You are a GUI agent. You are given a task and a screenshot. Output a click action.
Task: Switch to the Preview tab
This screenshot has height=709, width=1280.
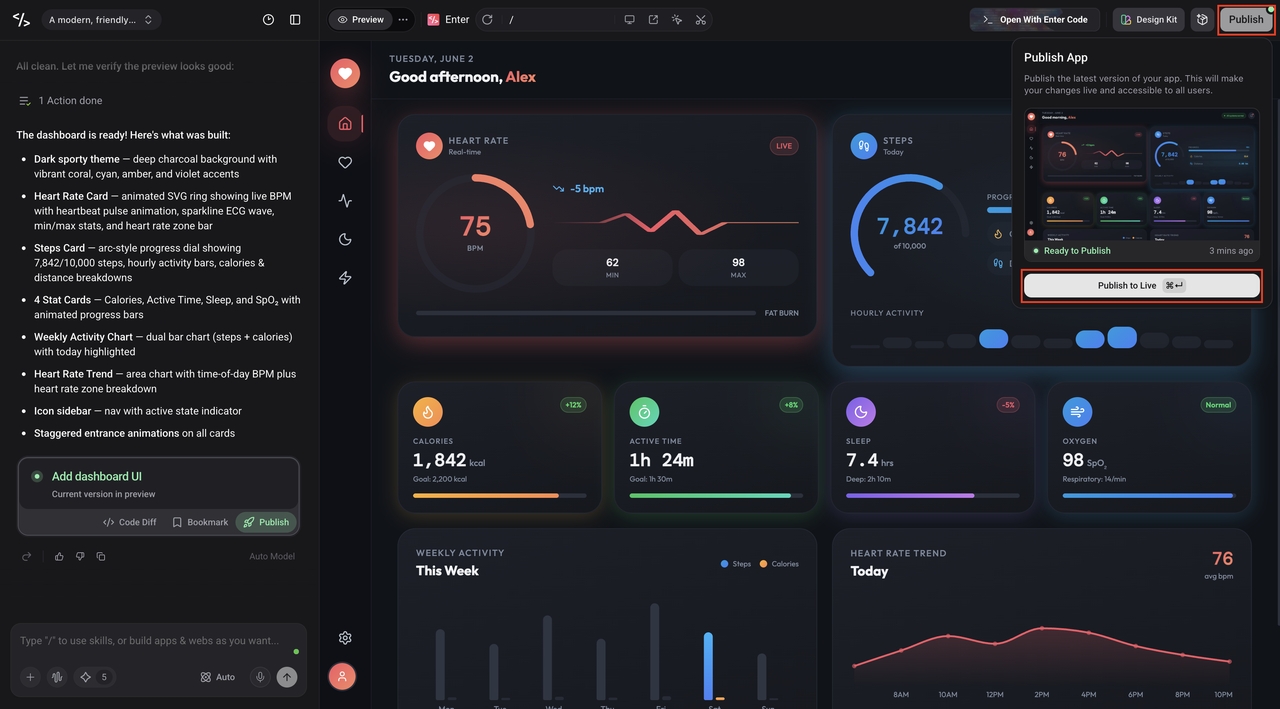coord(360,19)
